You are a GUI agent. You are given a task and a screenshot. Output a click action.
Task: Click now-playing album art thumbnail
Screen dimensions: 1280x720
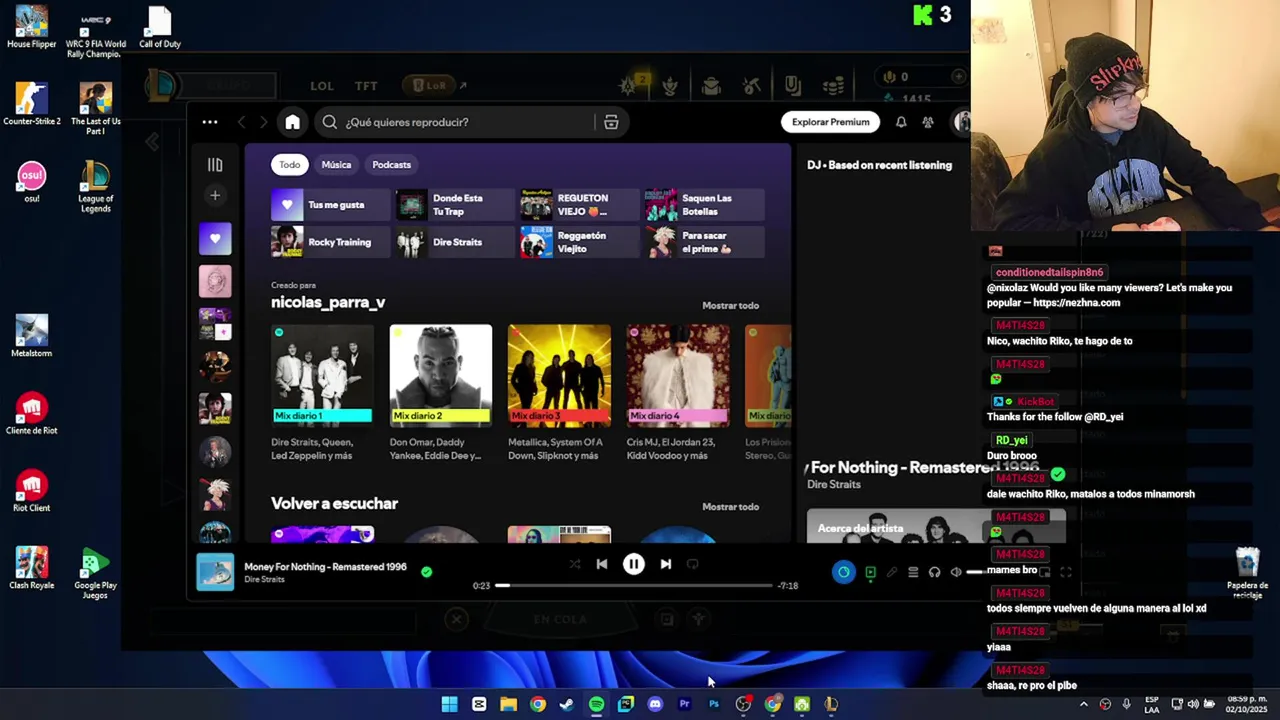(x=215, y=572)
